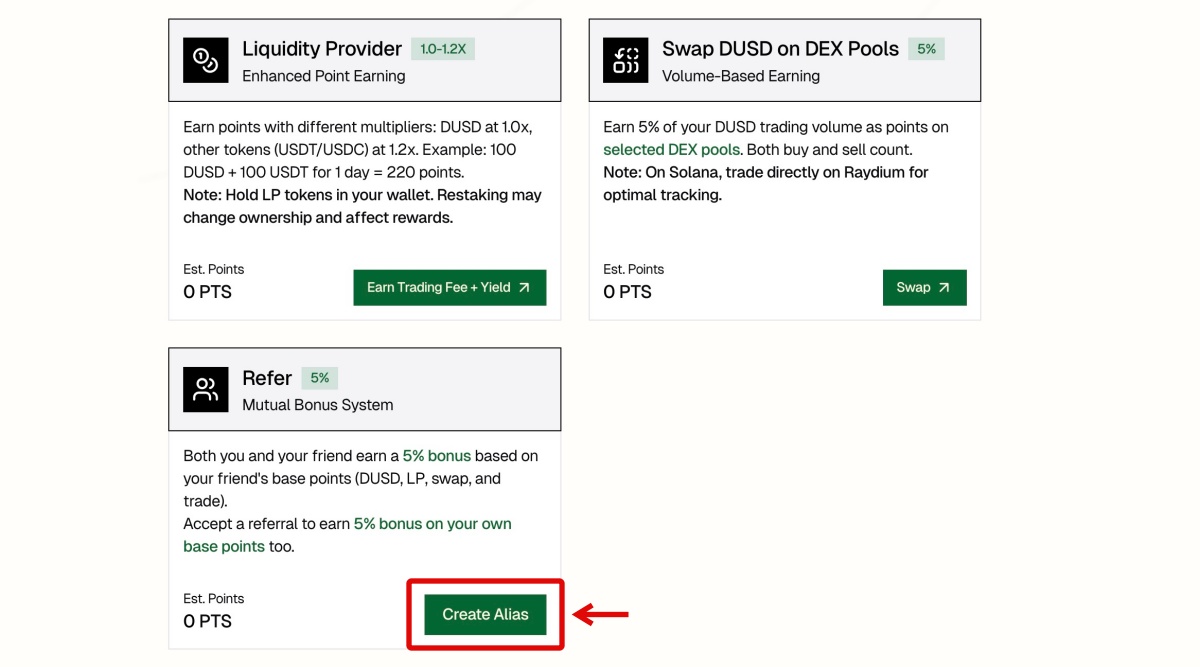This screenshot has width=1200, height=667.
Task: Click the 5% badge next to Refer
Action: (320, 378)
